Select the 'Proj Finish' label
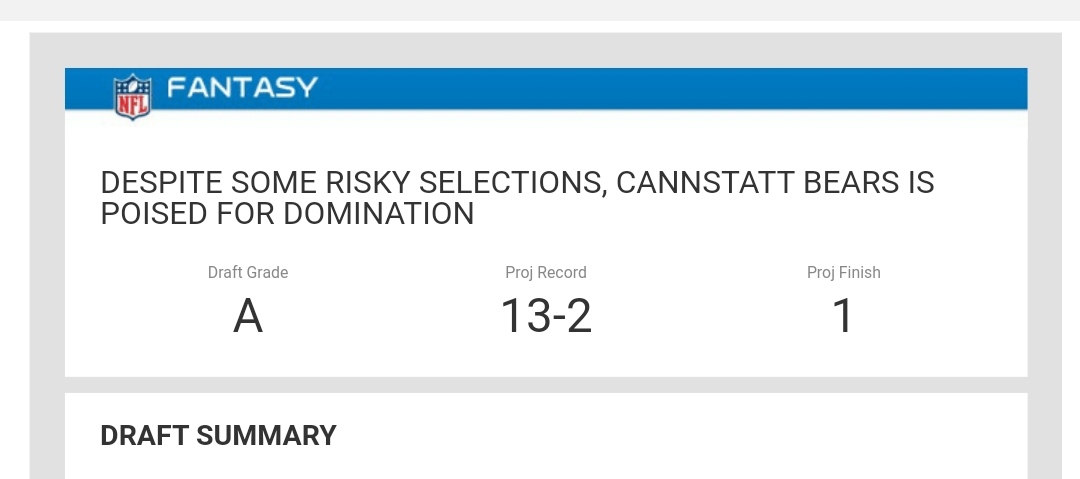The width and height of the screenshot is (1080, 479). coord(844,272)
